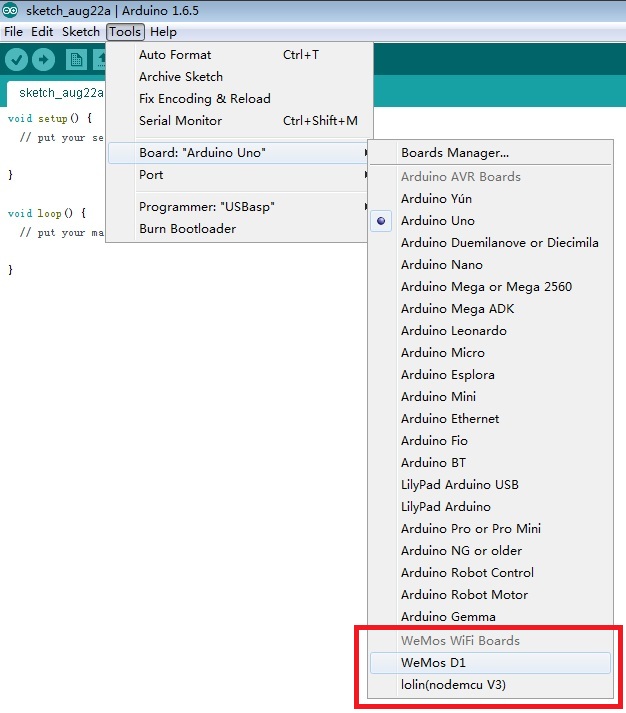The image size is (626, 713).
Task: Choose Arduino Robot Motor board
Action: 490,595
